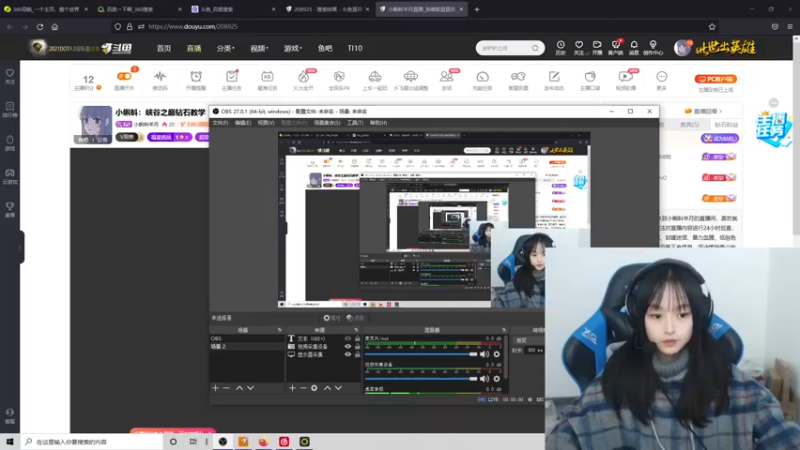This screenshot has width=800, height=450.
Task: Move selected source down
Action: 338,388
